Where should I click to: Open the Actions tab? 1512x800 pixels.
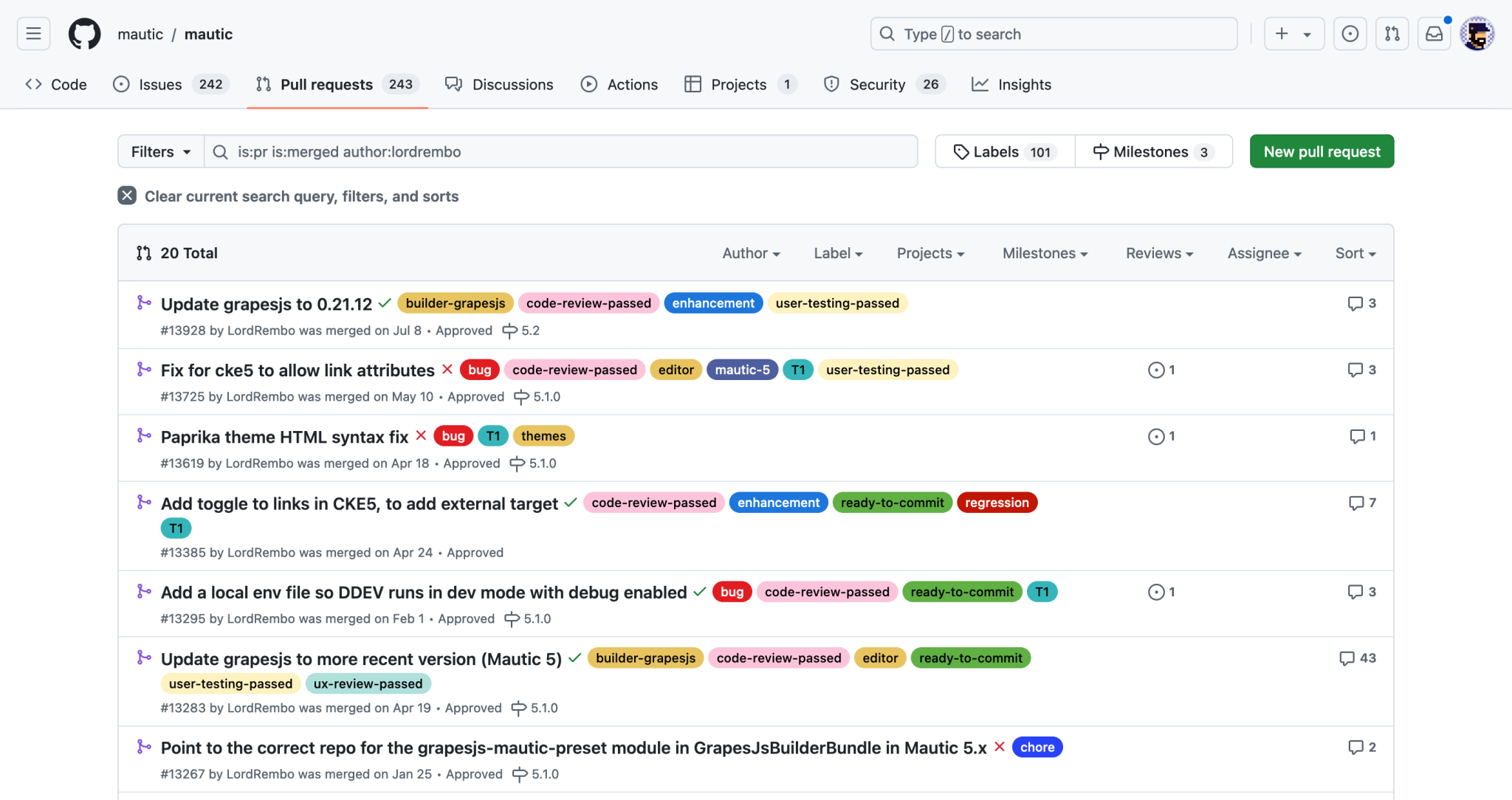point(619,84)
